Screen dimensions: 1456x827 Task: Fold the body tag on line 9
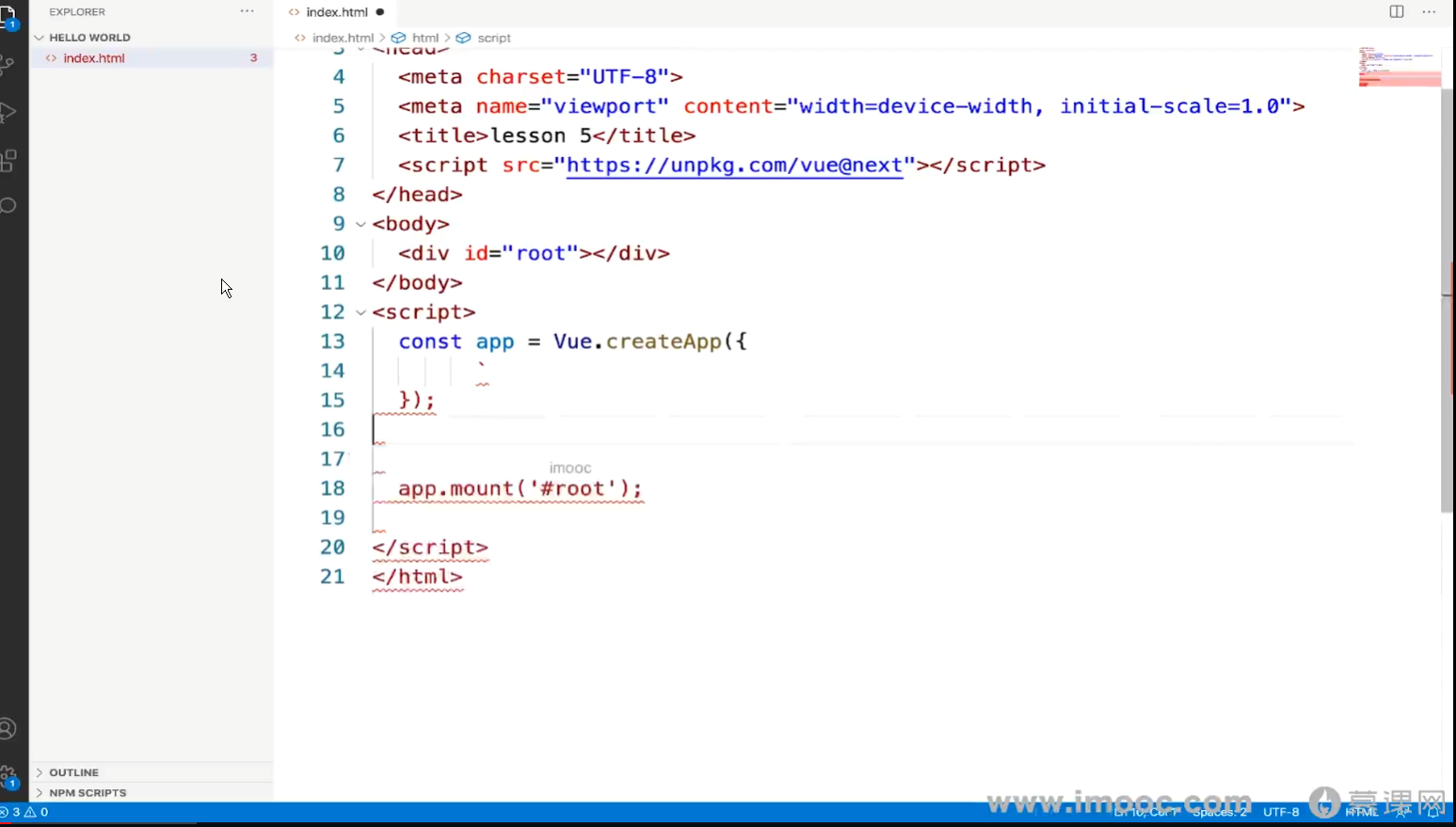coord(360,224)
